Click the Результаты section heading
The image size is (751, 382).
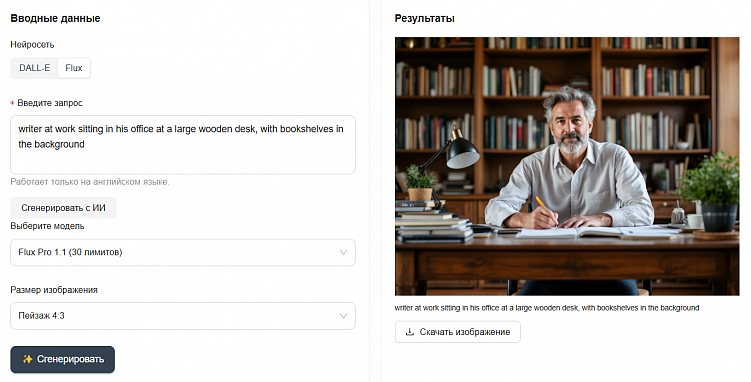pyautogui.click(x=425, y=19)
